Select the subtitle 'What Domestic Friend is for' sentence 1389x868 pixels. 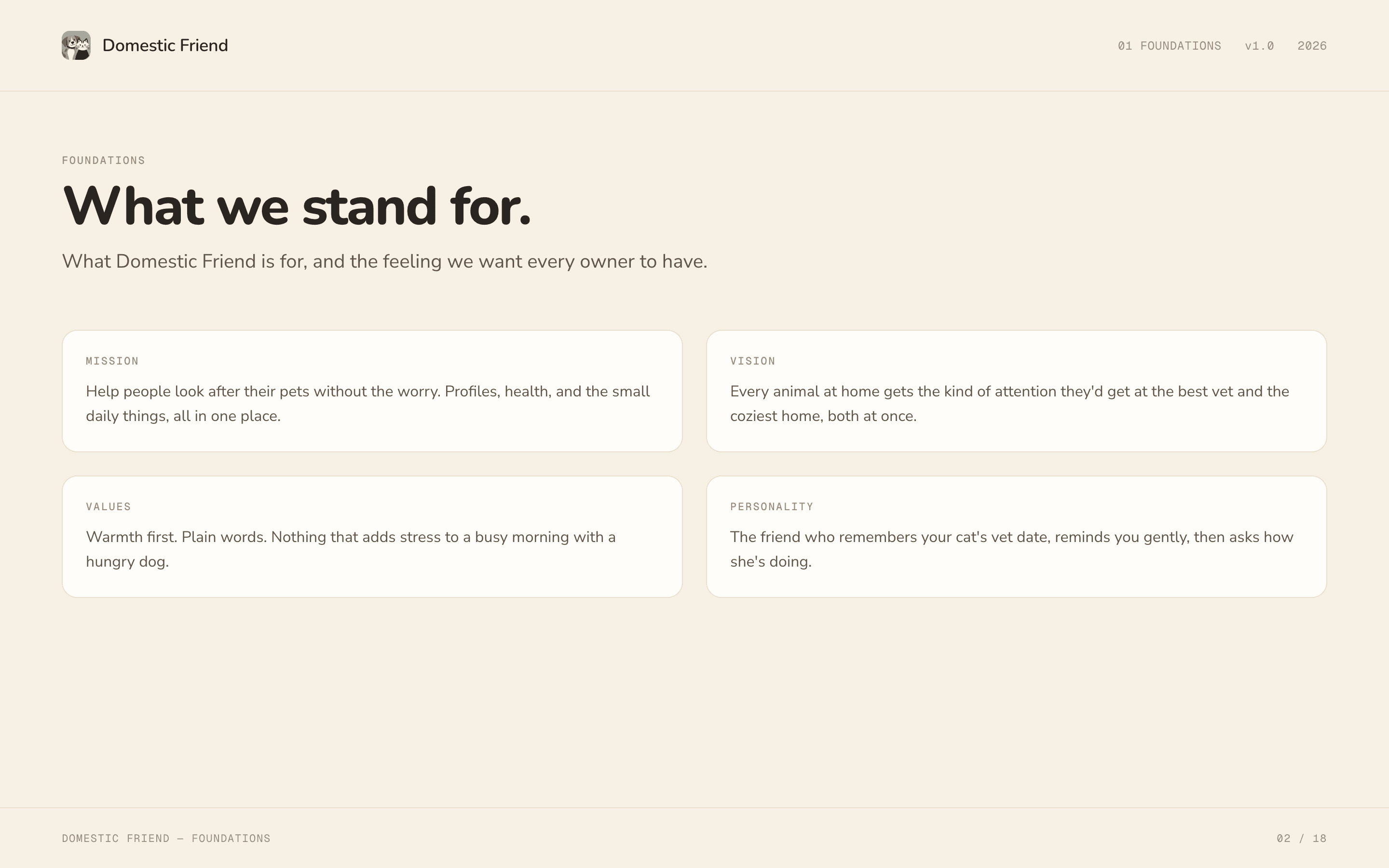(x=384, y=261)
